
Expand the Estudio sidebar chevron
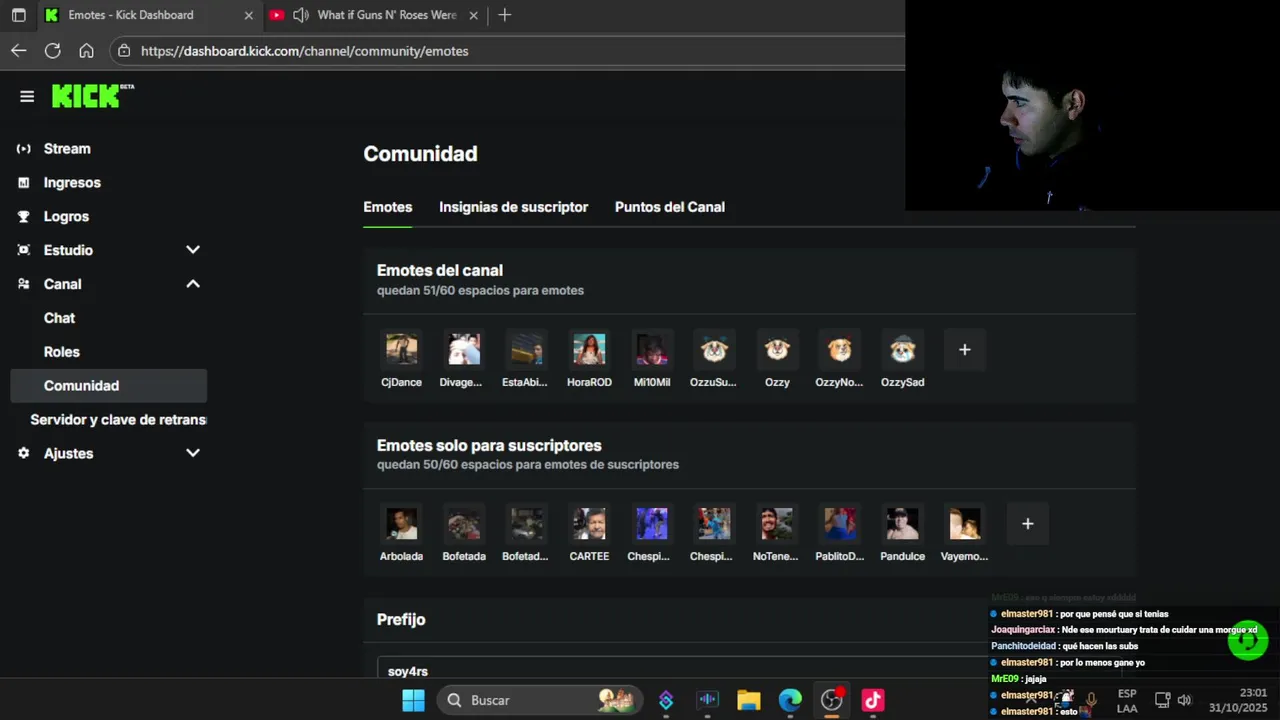tap(193, 250)
